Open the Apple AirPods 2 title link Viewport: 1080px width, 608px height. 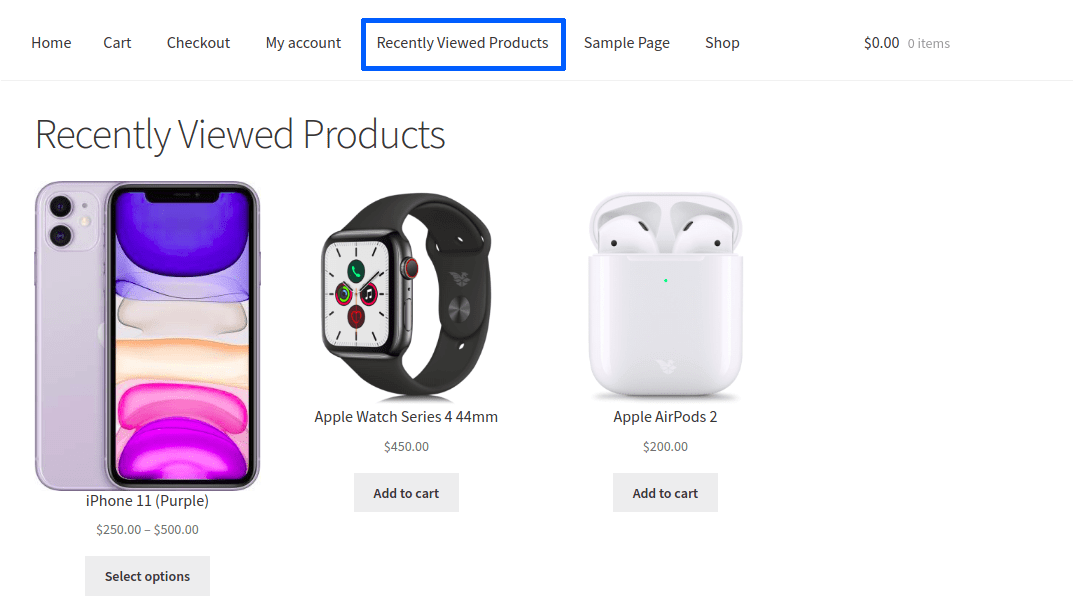point(665,417)
